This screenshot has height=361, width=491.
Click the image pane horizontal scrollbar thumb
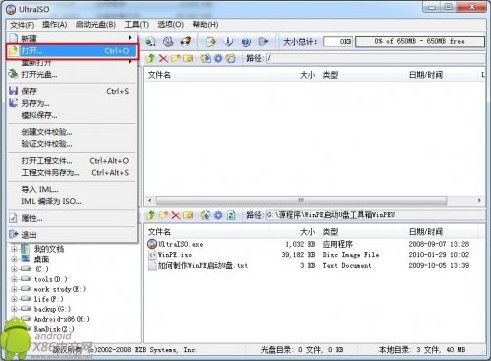tap(301, 200)
